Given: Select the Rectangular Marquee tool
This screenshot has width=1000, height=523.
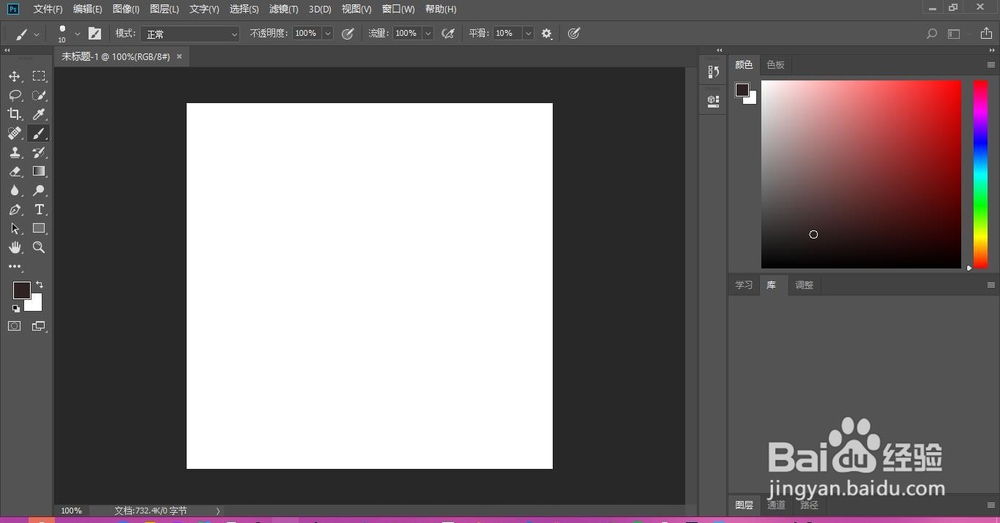Looking at the screenshot, I should click(39, 77).
